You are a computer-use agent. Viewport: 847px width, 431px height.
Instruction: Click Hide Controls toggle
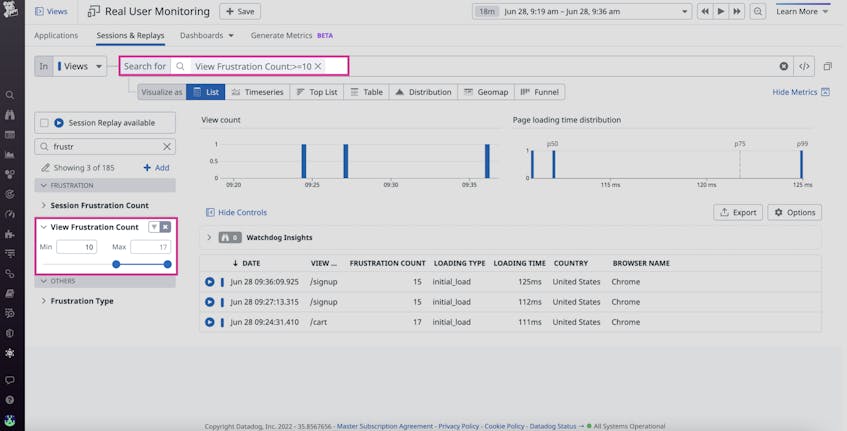[x=236, y=212]
